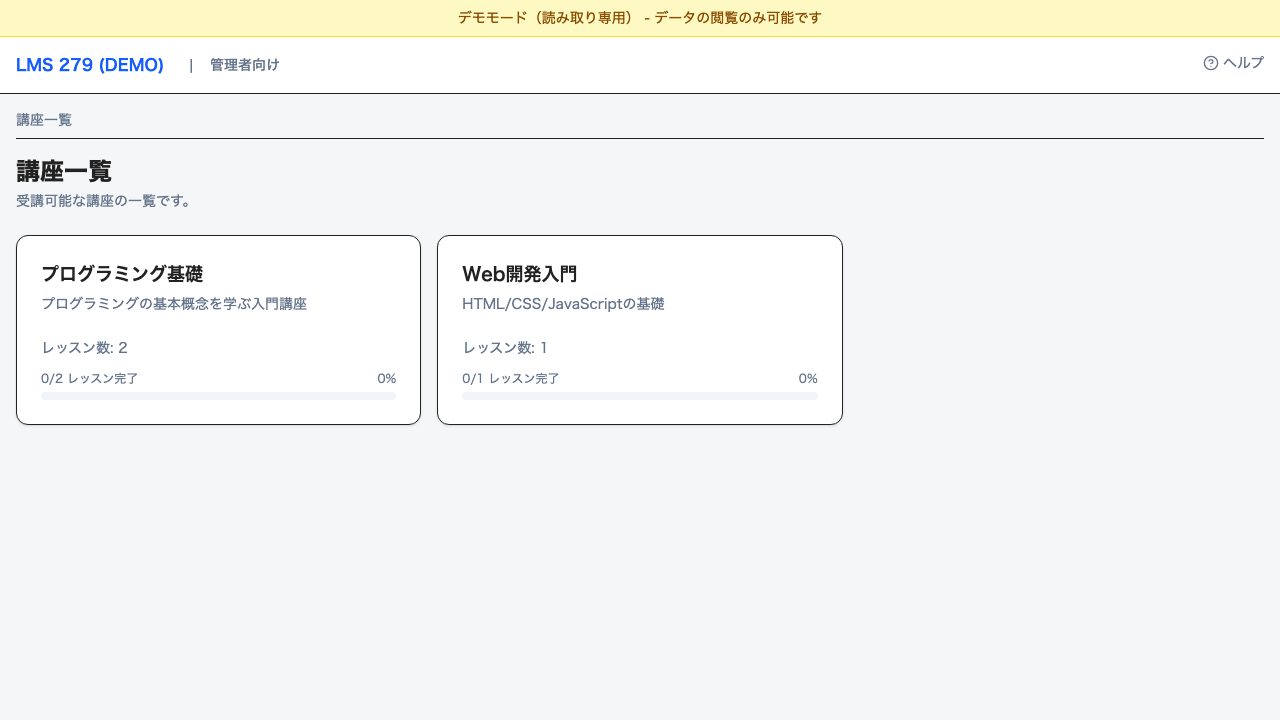Image resolution: width=1280 pixels, height=720 pixels.
Task: Select the 講座一覧 breadcrumb item
Action: [x=43, y=119]
